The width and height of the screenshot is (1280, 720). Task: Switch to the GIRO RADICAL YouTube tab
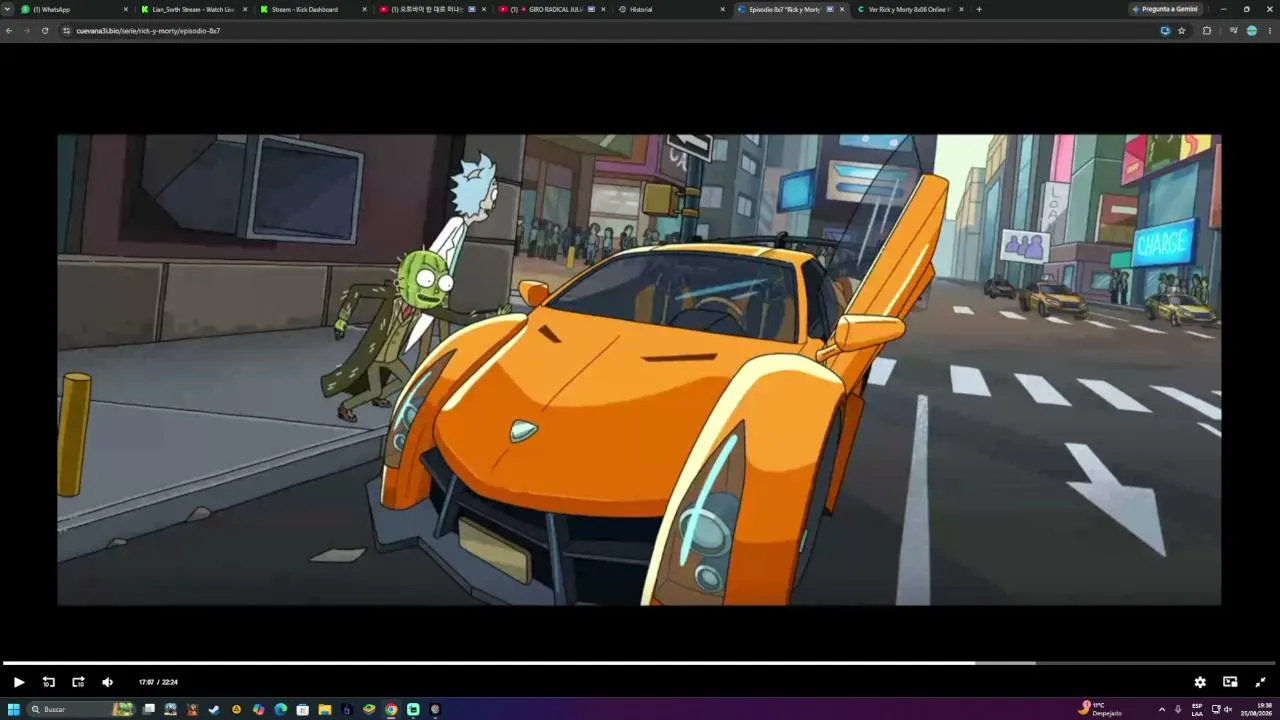550,9
